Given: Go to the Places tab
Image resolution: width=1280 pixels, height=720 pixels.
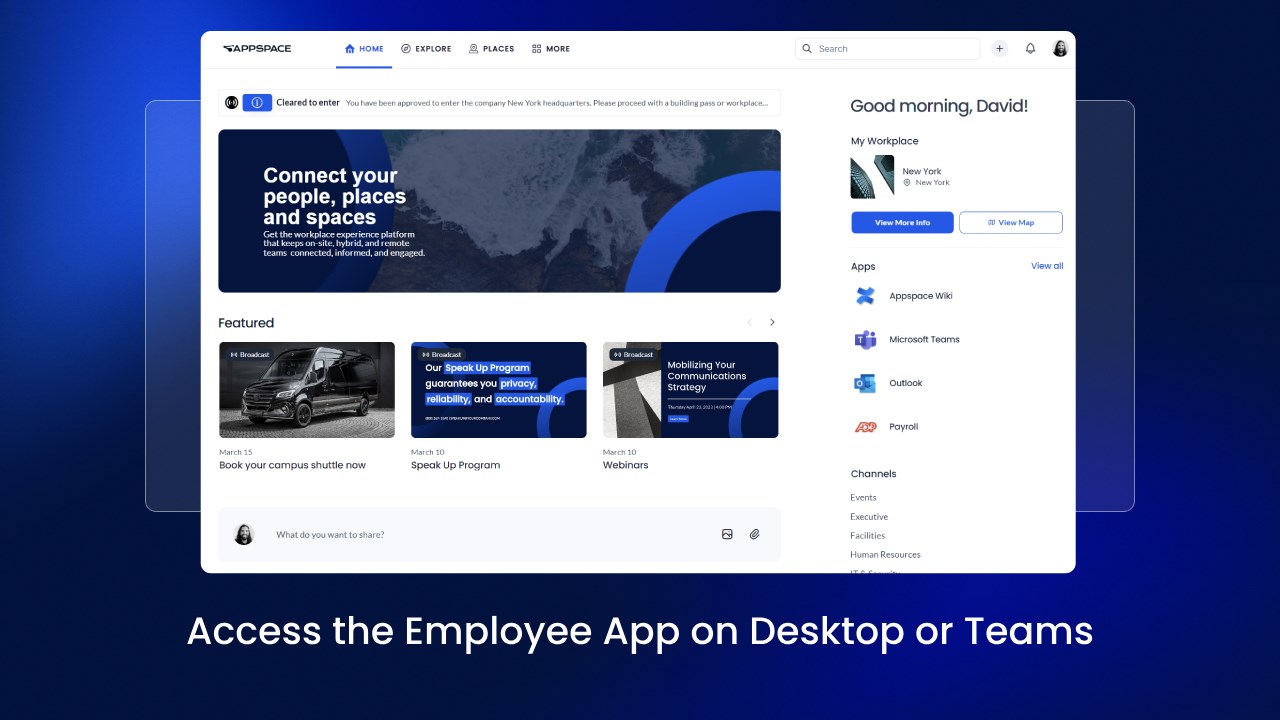Looking at the screenshot, I should click(x=491, y=48).
